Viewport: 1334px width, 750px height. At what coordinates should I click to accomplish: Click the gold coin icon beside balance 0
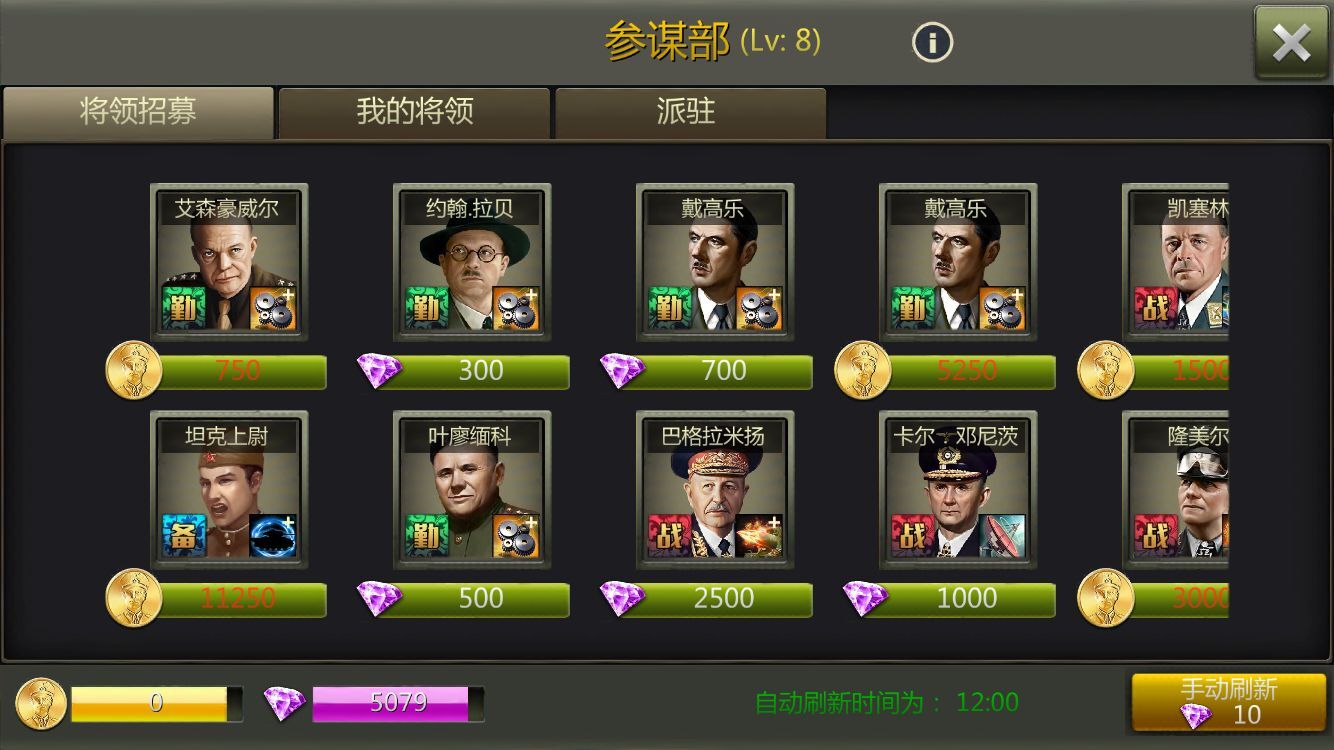tap(41, 702)
